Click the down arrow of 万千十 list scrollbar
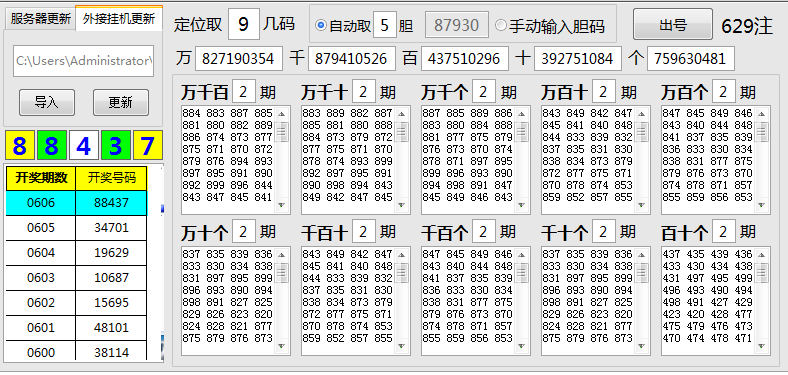The image size is (788, 375). (x=402, y=205)
